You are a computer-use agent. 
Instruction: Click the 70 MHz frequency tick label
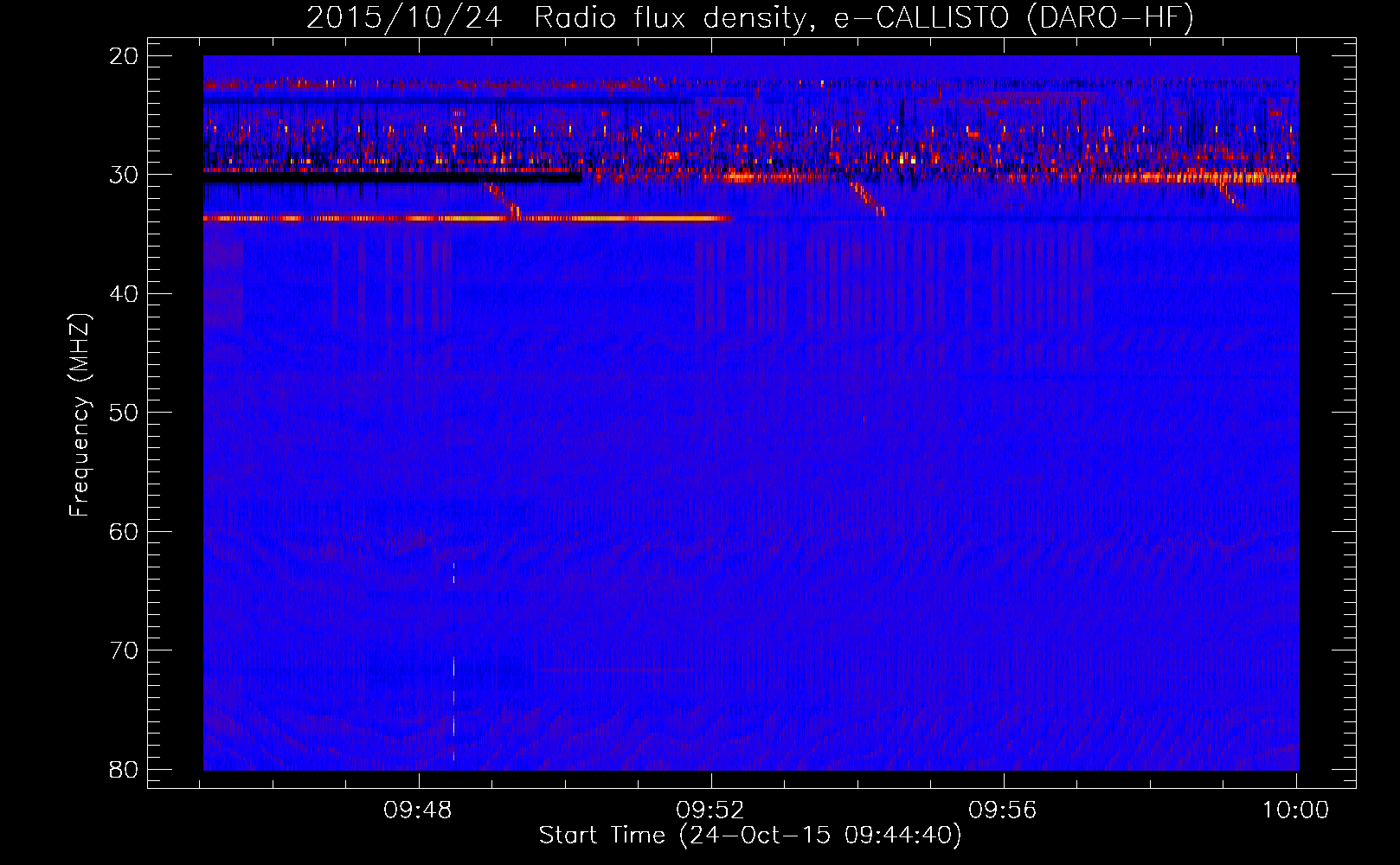click(125, 650)
